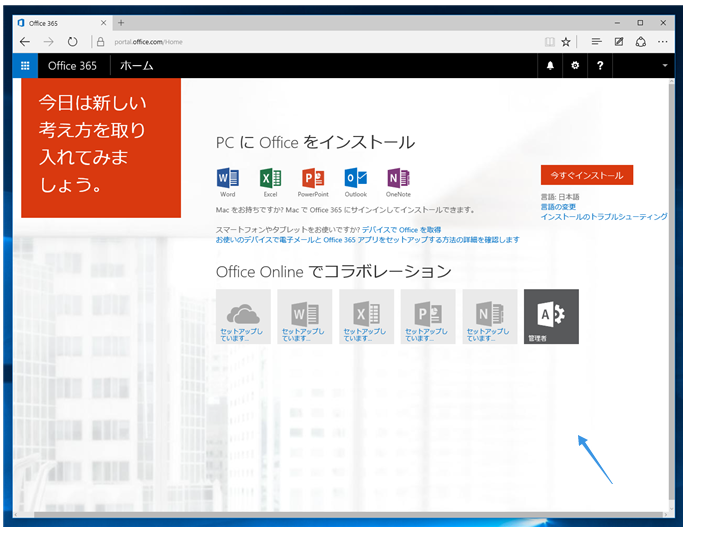Screen dimensions: 710x533
Task: Add page to favorites star
Action: [x=566, y=42]
